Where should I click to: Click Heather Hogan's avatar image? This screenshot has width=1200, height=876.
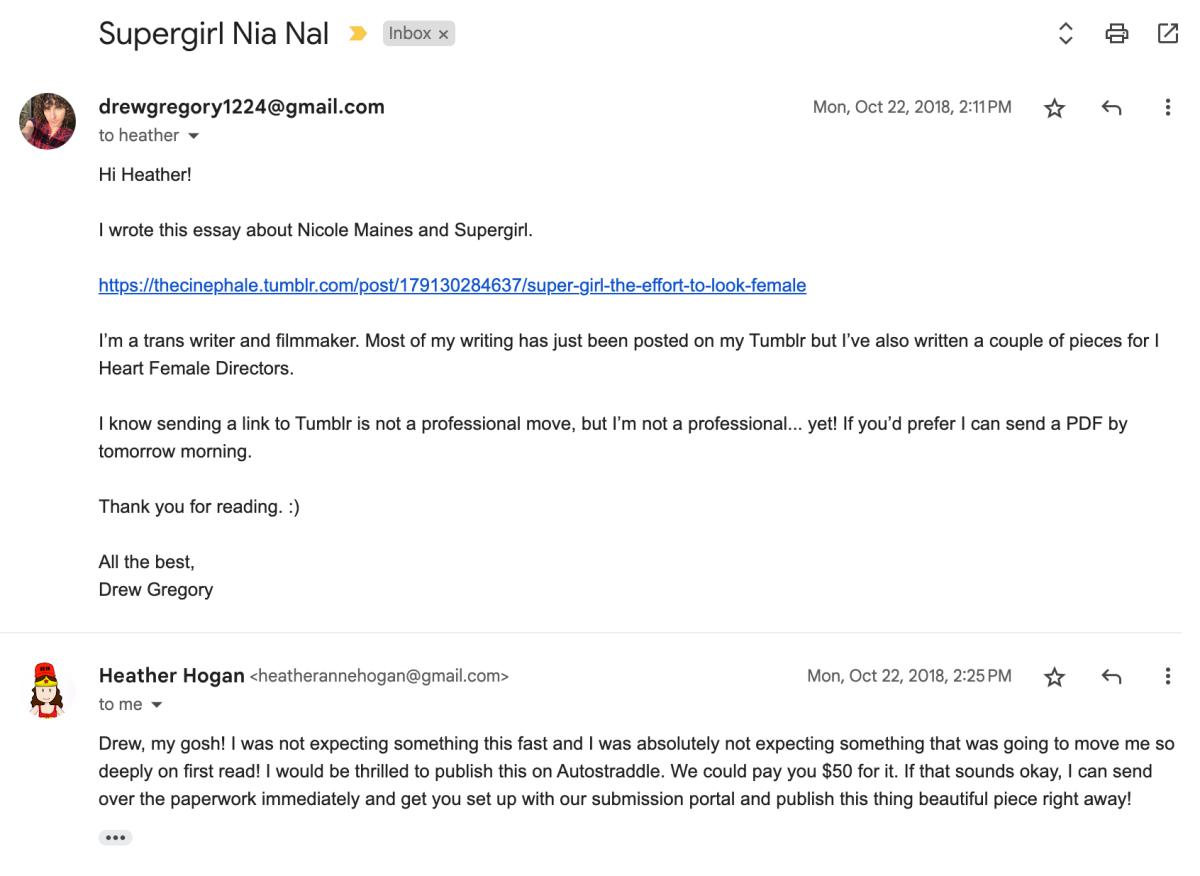(x=47, y=690)
